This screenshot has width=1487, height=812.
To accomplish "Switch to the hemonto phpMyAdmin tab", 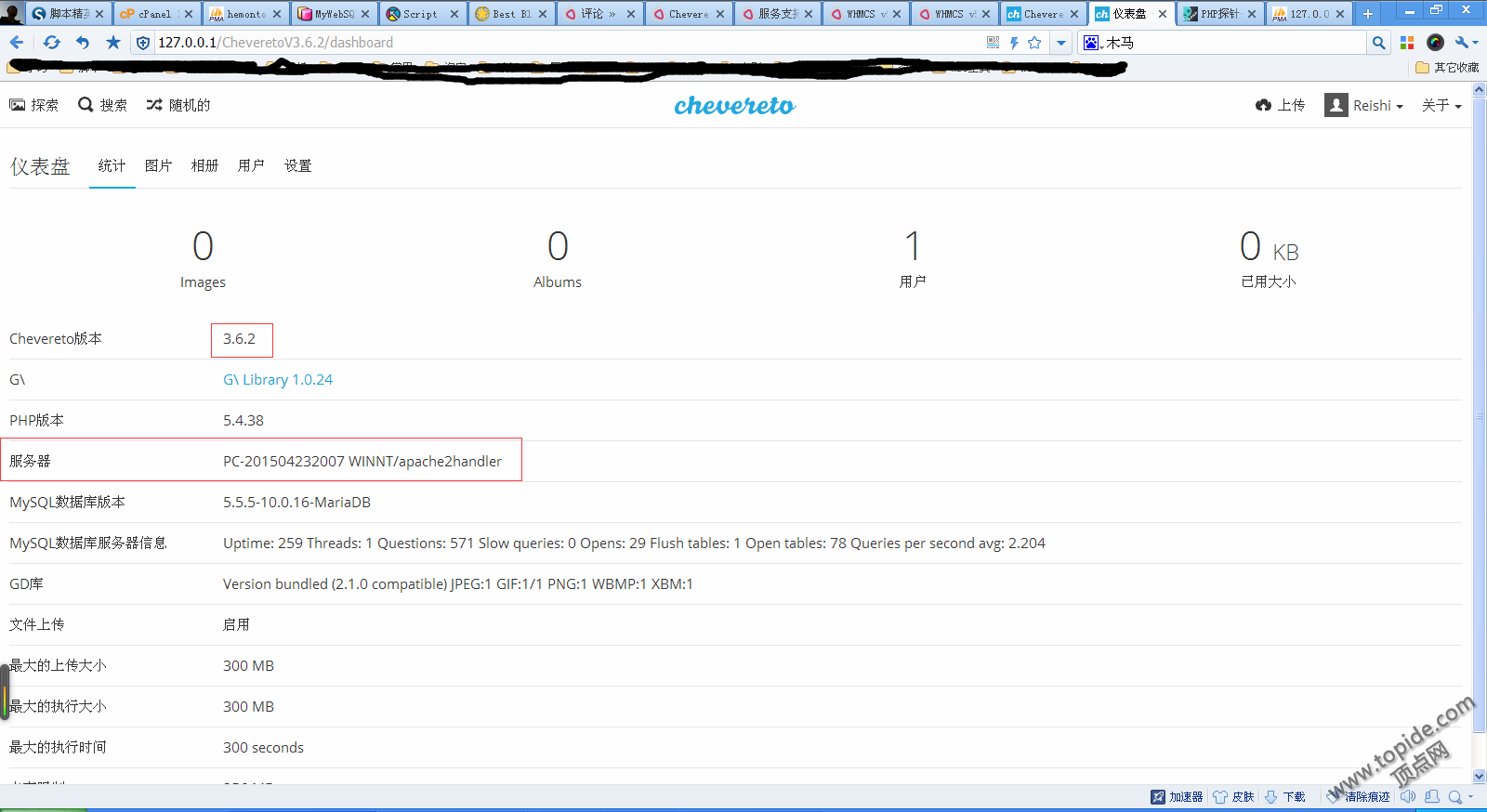I will (x=243, y=14).
